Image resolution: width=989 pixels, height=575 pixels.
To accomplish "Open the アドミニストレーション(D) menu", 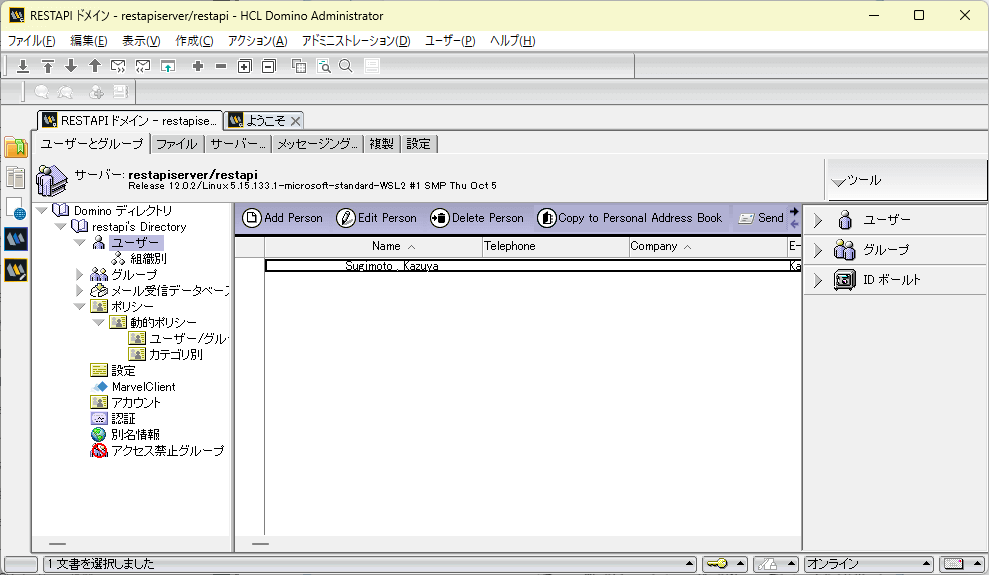I will coord(356,41).
